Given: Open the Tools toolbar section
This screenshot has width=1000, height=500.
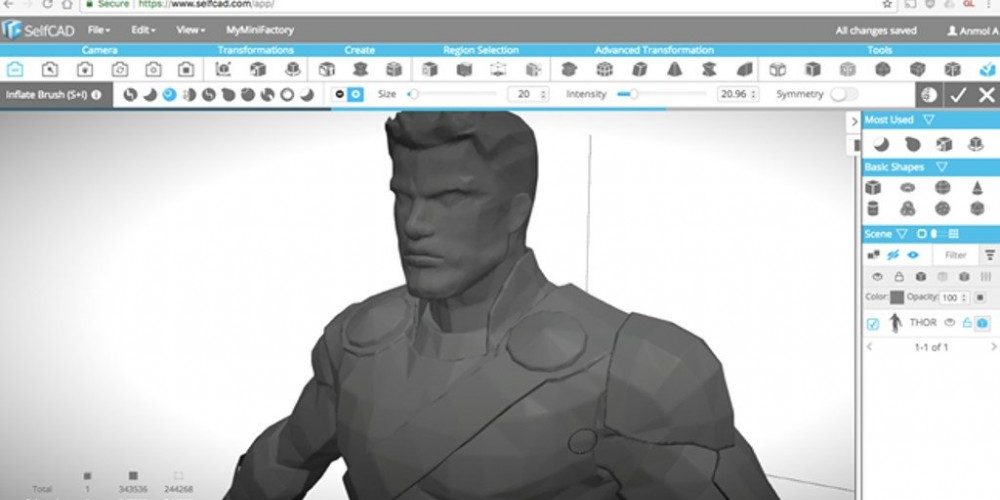Looking at the screenshot, I should click(879, 50).
